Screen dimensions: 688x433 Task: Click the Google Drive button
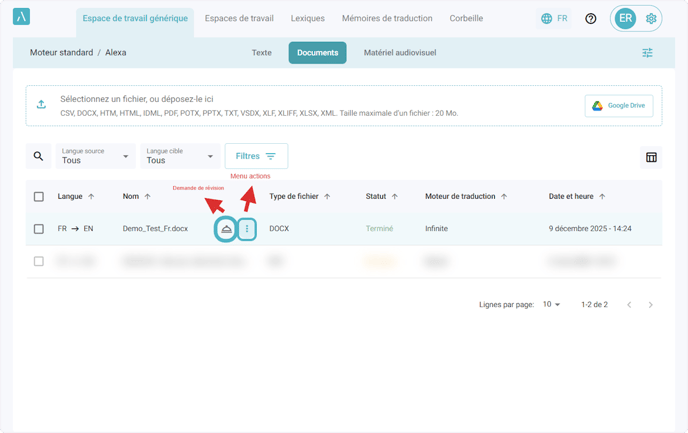click(x=619, y=106)
